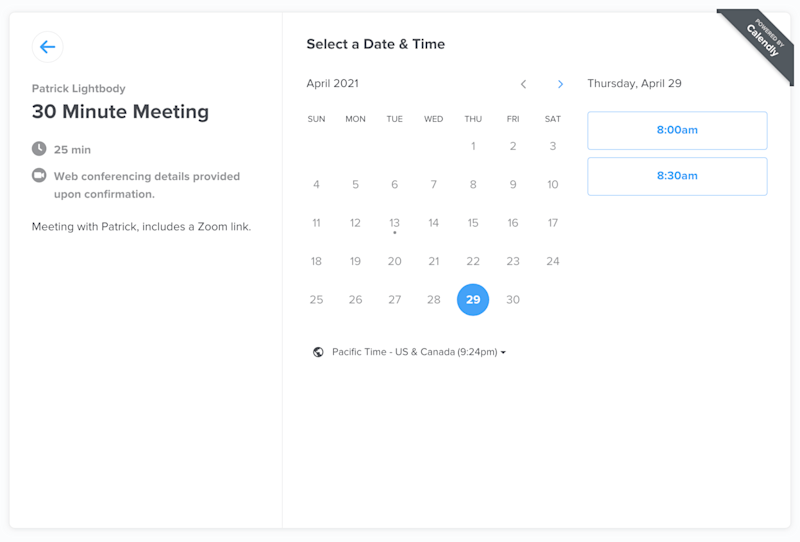Click on April 1 in the calendar
800x542 pixels.
tap(473, 146)
